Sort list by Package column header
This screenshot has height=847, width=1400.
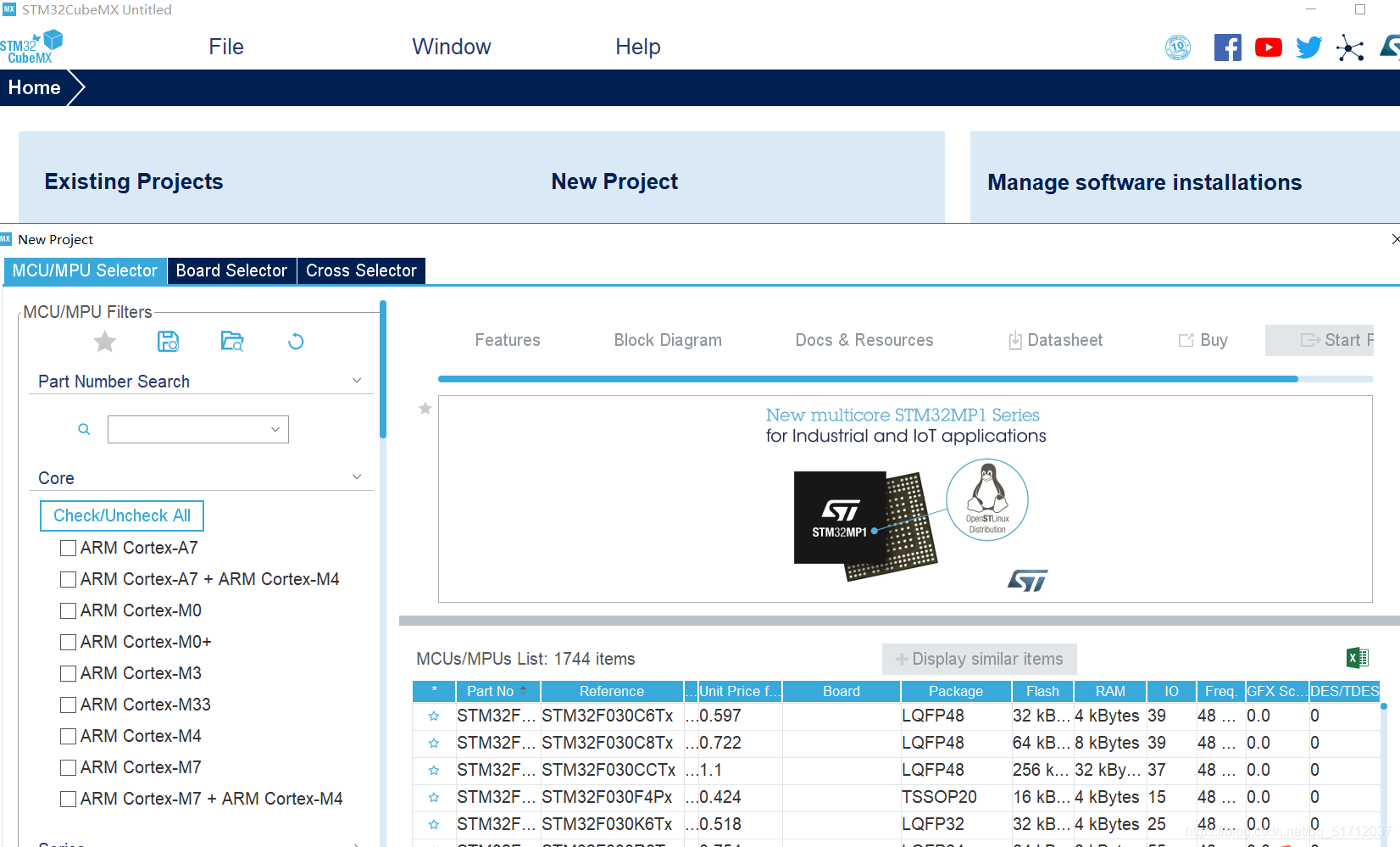click(x=956, y=691)
